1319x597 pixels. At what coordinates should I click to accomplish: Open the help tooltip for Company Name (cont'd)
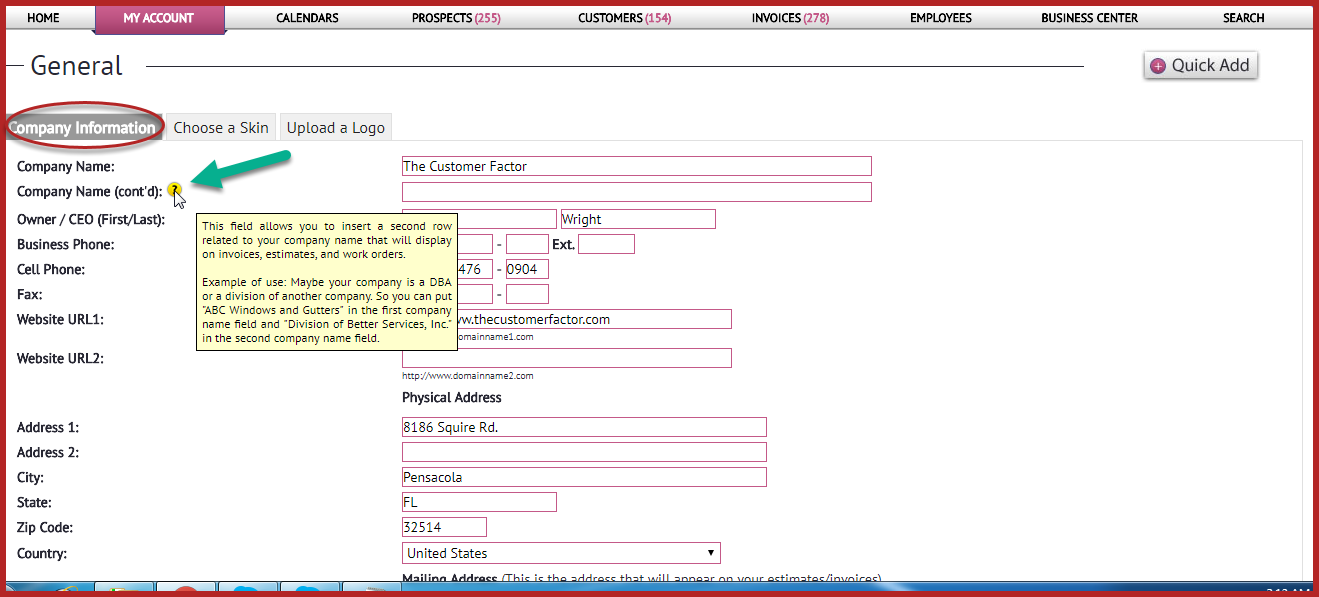176,190
